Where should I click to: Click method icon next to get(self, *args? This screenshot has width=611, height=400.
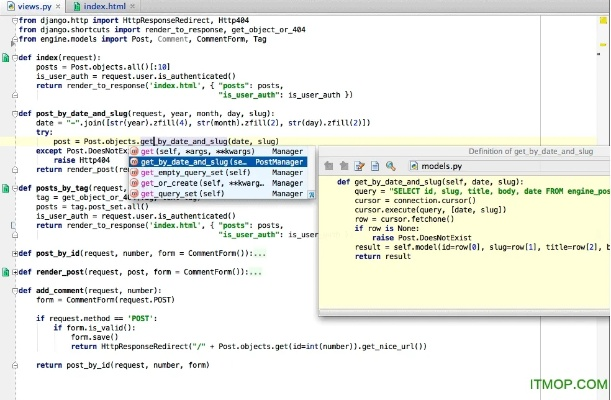pyautogui.click(x=135, y=152)
